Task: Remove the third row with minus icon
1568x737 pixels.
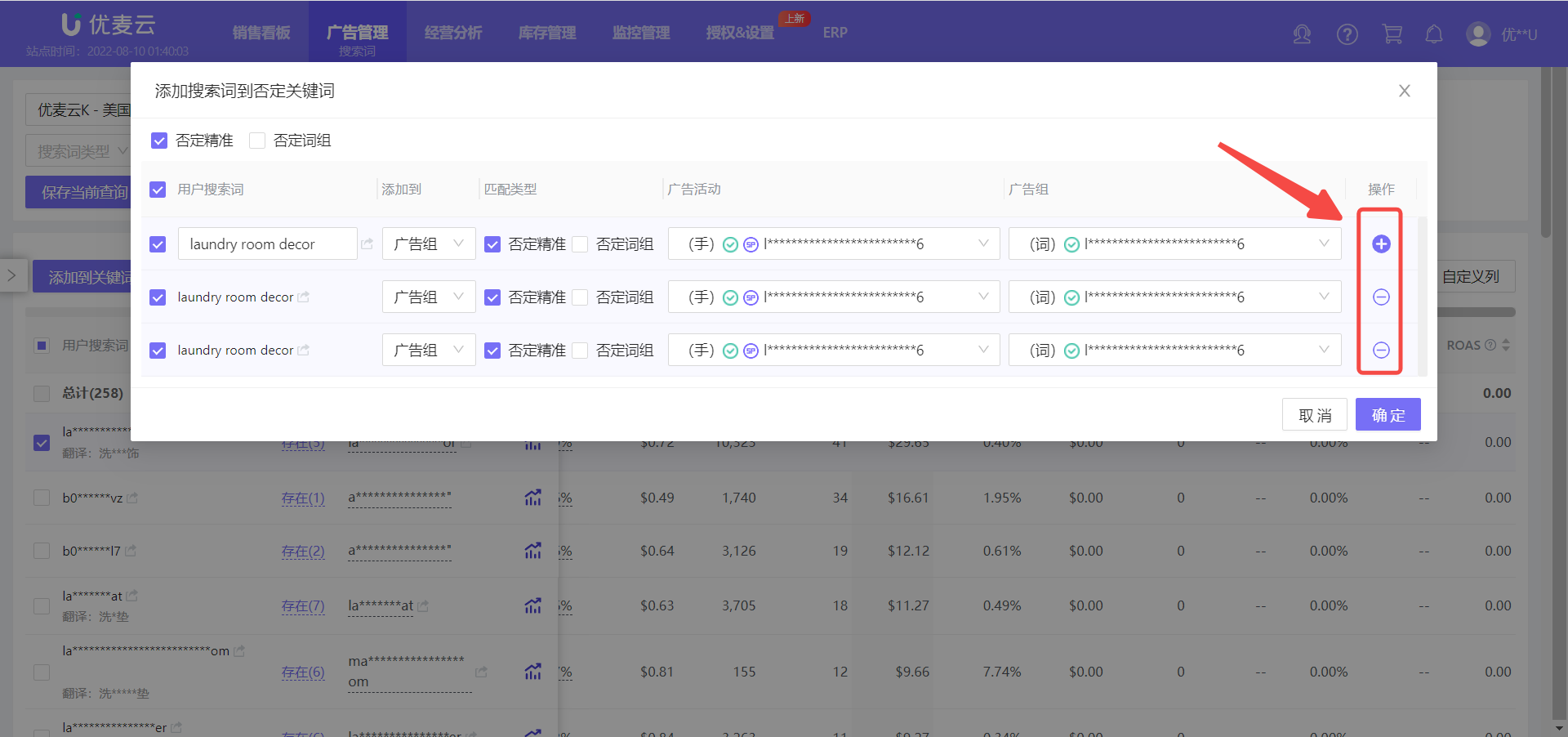Action: tap(1380, 350)
